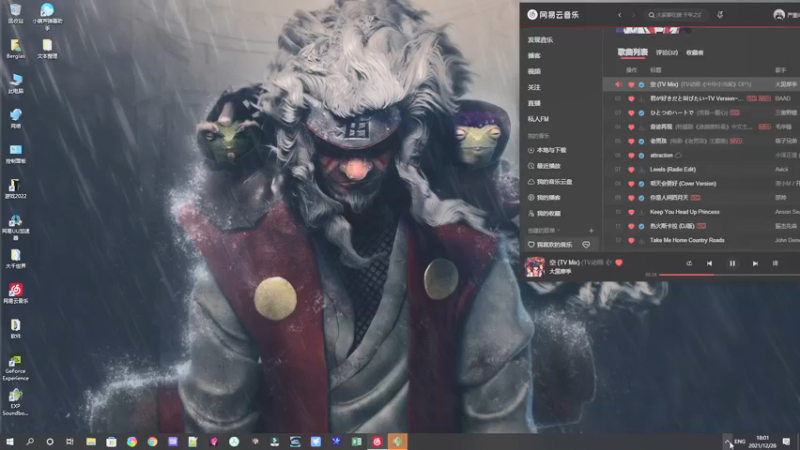
Task: Open the Windows Start menu
Action: tap(10, 442)
